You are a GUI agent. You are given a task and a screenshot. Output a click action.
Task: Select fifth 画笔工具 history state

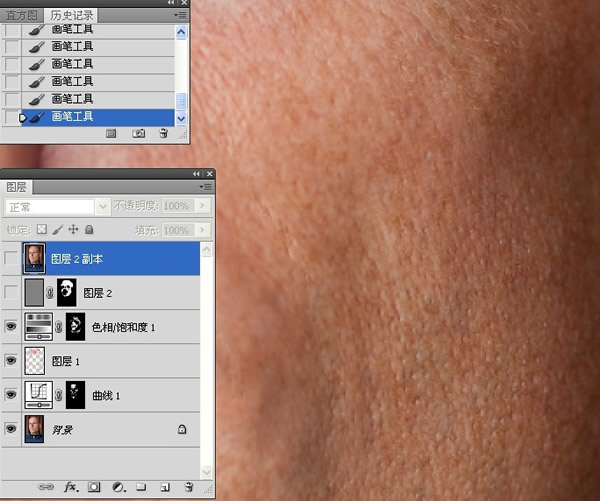[98, 99]
